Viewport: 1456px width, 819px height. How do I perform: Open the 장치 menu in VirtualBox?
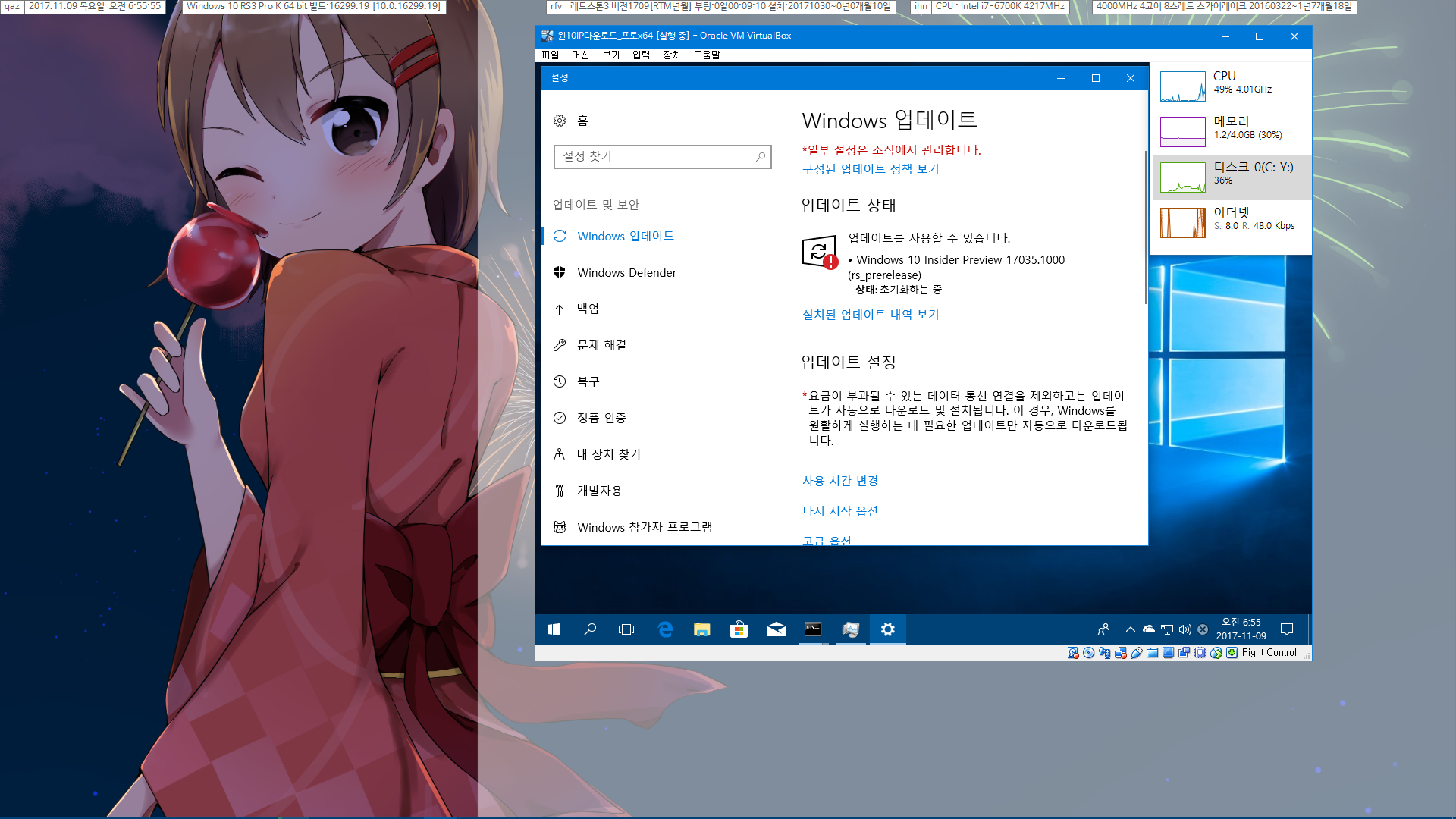[x=671, y=55]
